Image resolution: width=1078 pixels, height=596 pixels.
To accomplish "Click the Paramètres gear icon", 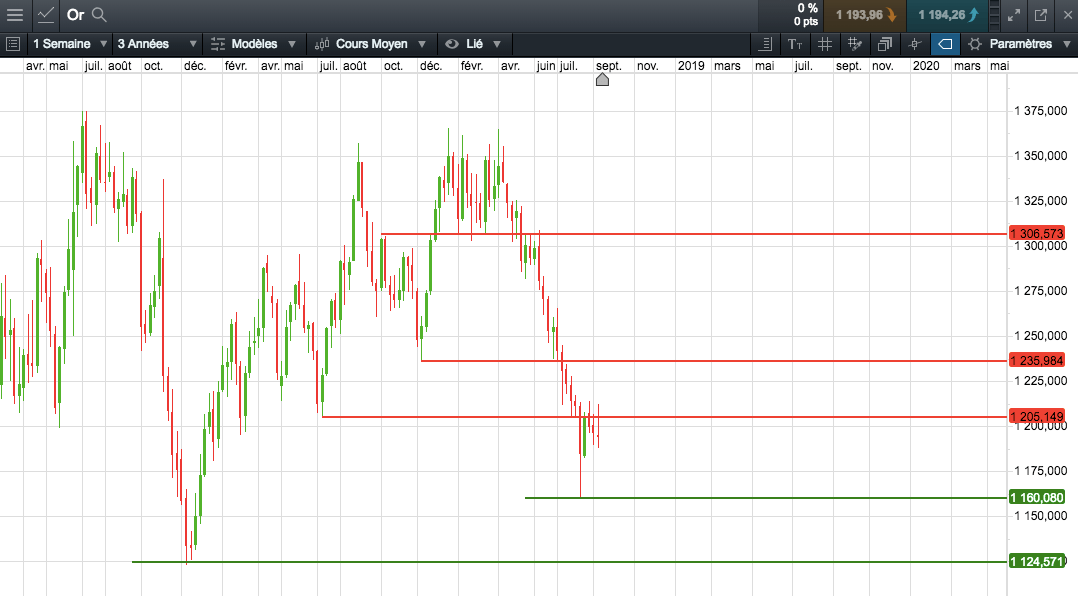I will pyautogui.click(x=974, y=44).
